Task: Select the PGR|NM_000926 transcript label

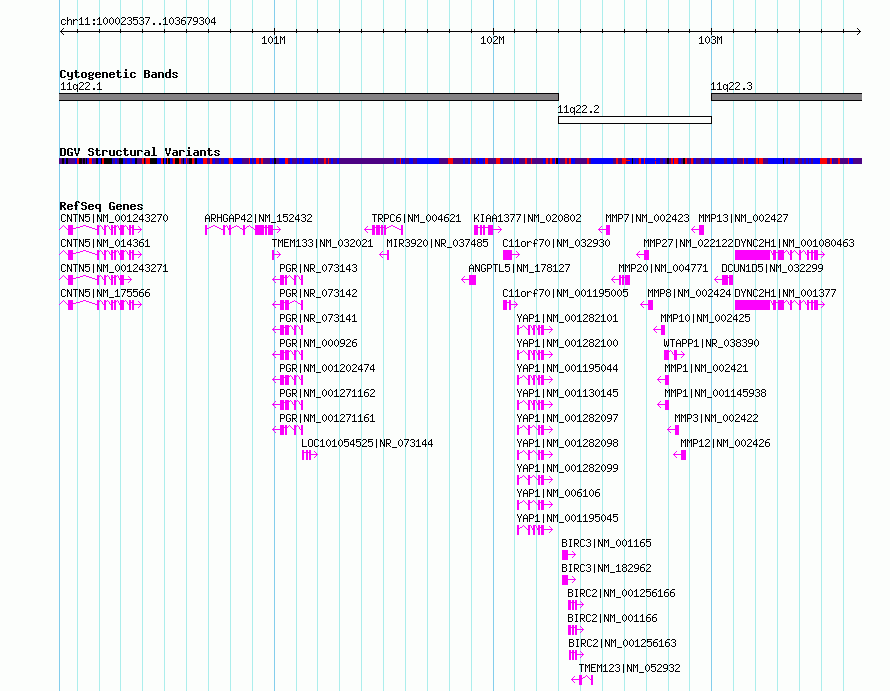Action: coord(318,343)
